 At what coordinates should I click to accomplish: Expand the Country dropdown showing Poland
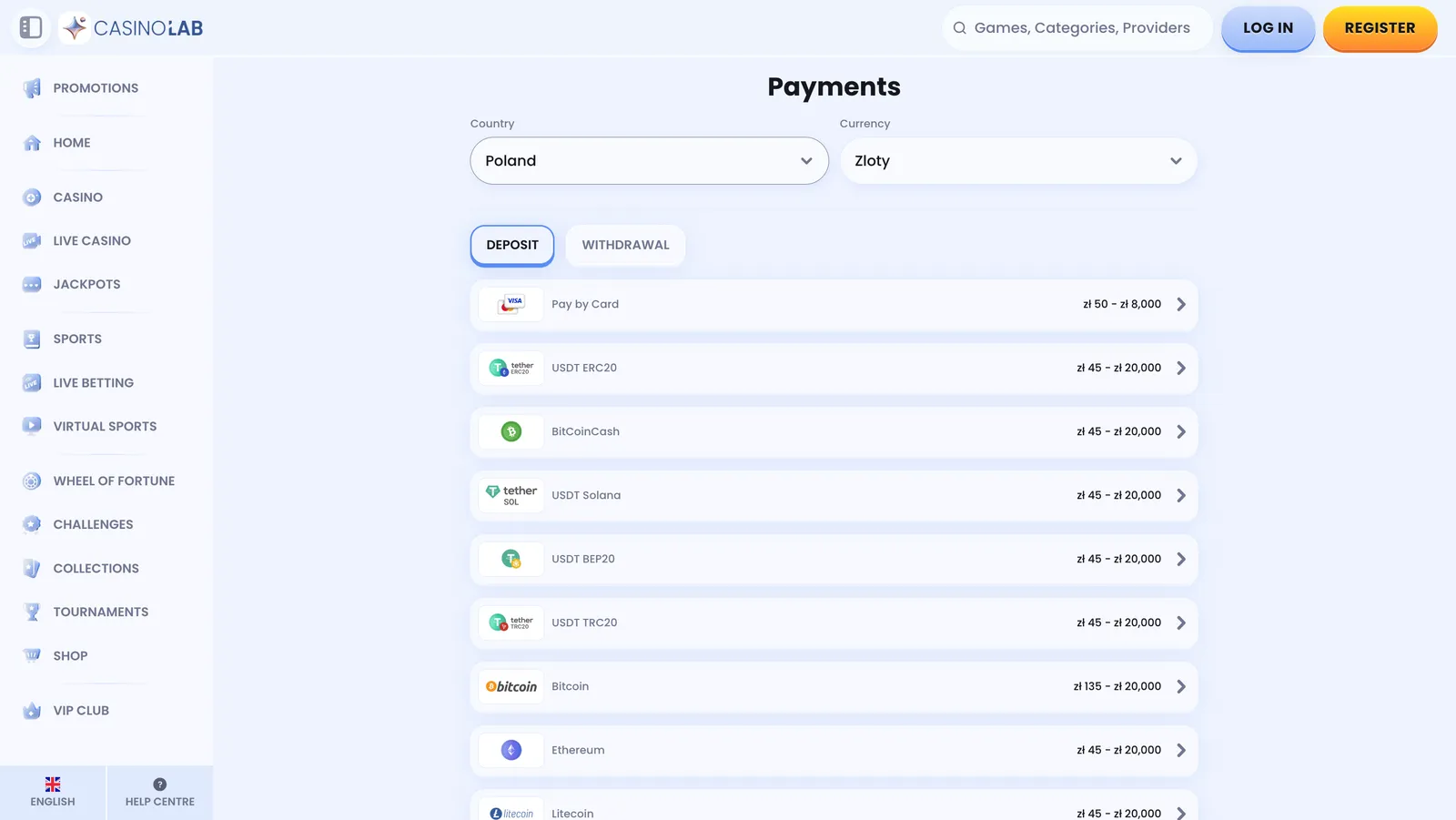tap(649, 161)
